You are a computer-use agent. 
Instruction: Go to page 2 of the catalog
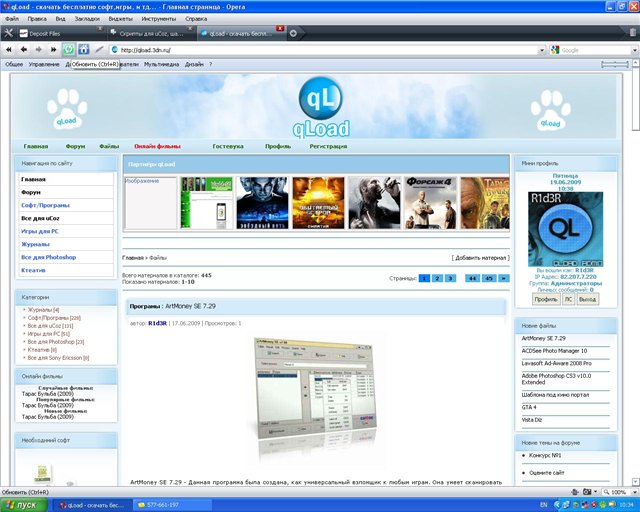point(437,278)
